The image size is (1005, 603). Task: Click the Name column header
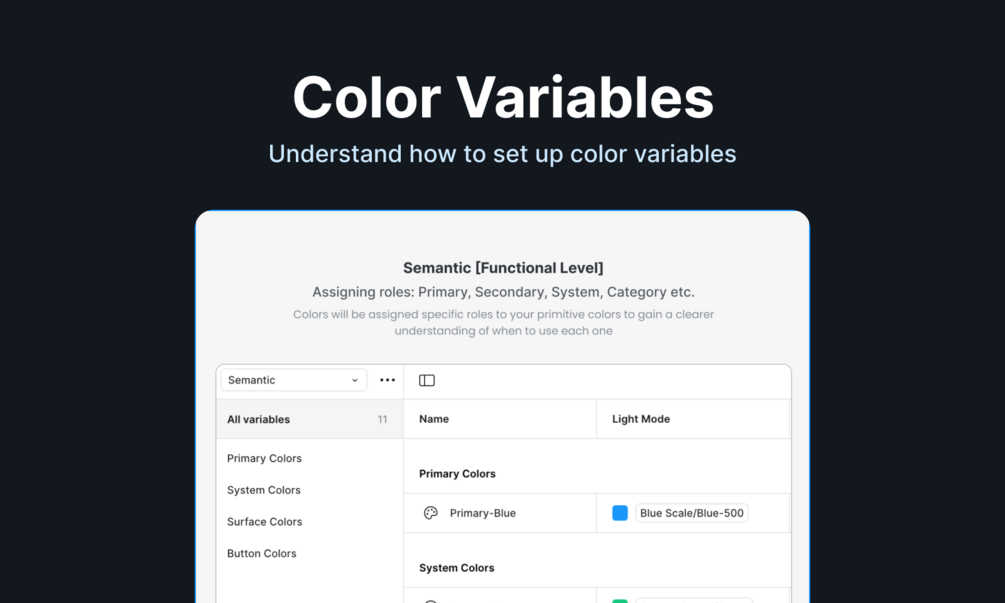click(434, 419)
